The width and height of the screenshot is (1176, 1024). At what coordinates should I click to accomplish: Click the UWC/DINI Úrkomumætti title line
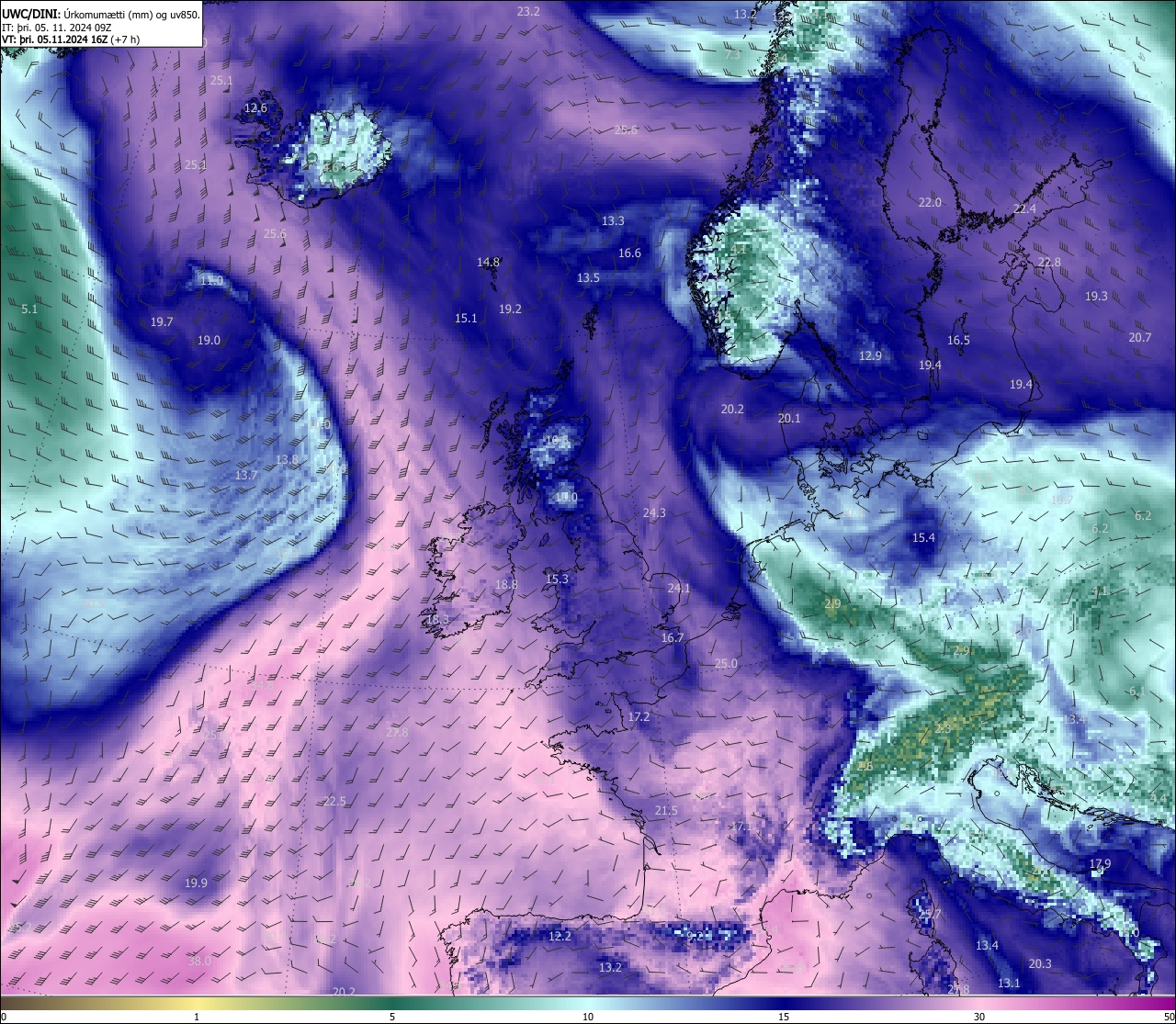point(101,14)
